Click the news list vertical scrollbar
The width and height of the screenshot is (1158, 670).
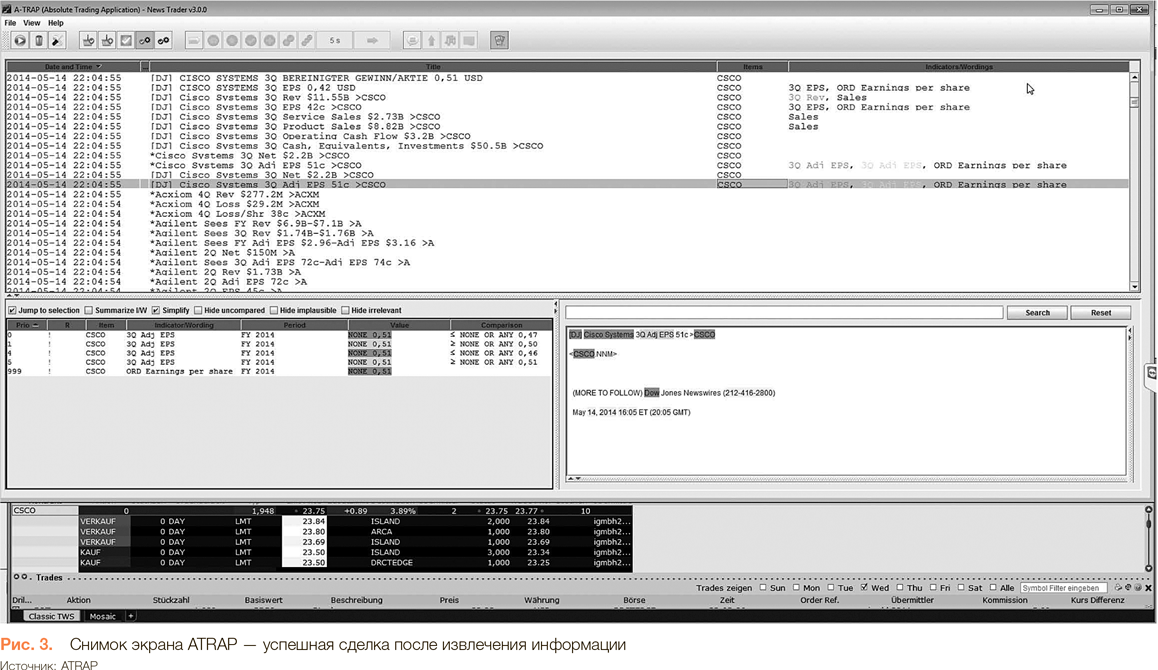(x=1135, y=180)
